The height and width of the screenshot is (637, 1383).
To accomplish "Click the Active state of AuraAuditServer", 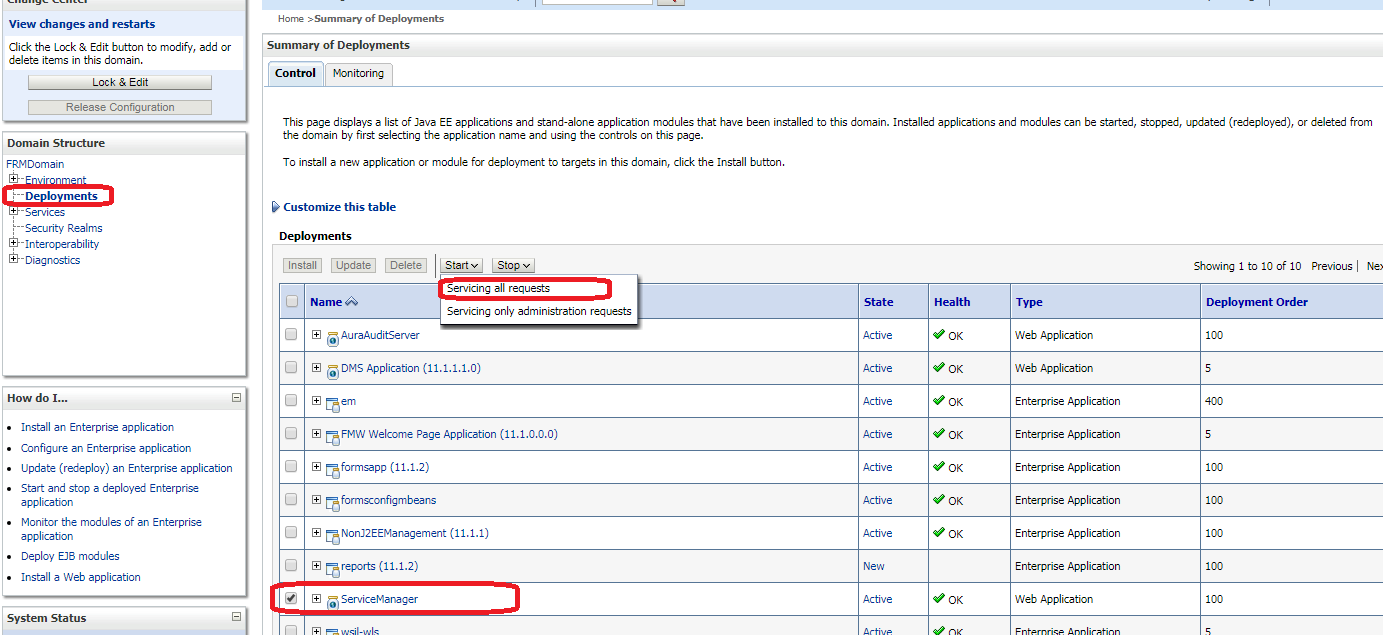I will 878,335.
